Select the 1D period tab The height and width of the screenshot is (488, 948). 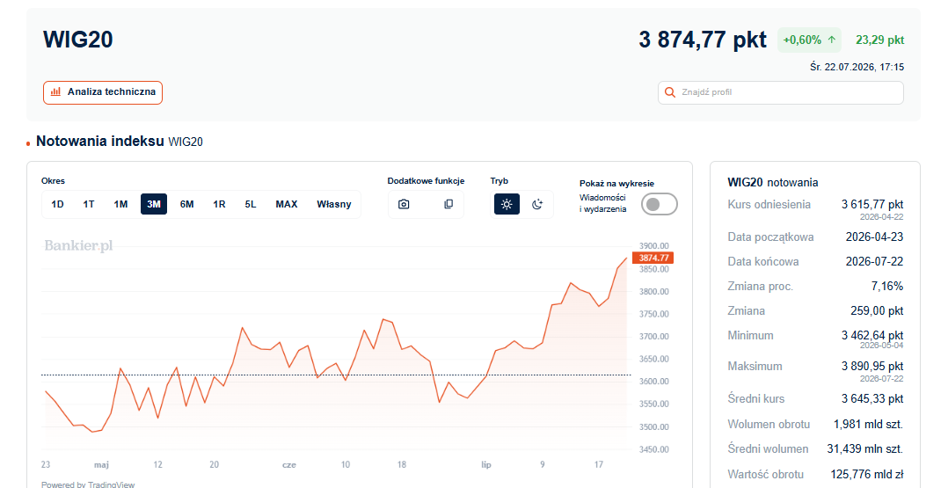click(57, 204)
